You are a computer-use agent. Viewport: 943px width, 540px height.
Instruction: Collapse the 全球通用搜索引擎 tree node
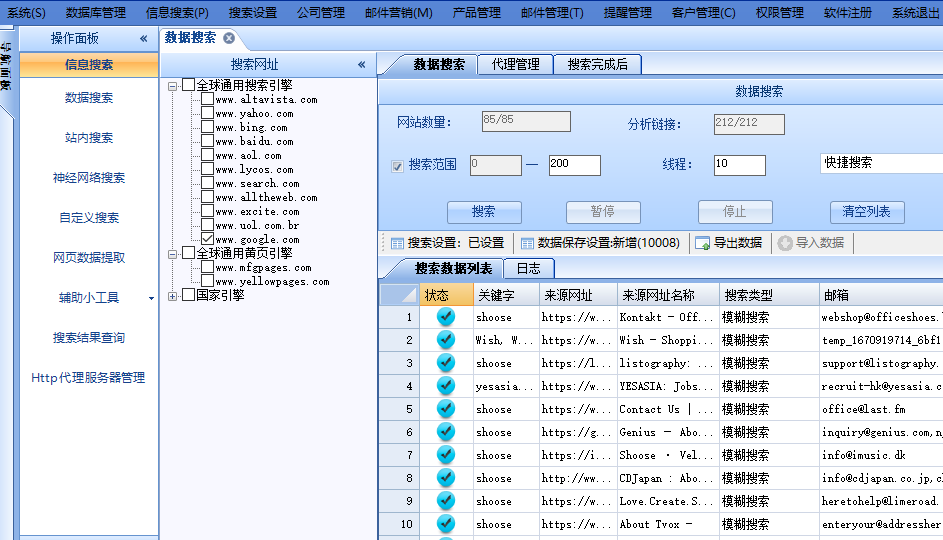click(x=173, y=86)
